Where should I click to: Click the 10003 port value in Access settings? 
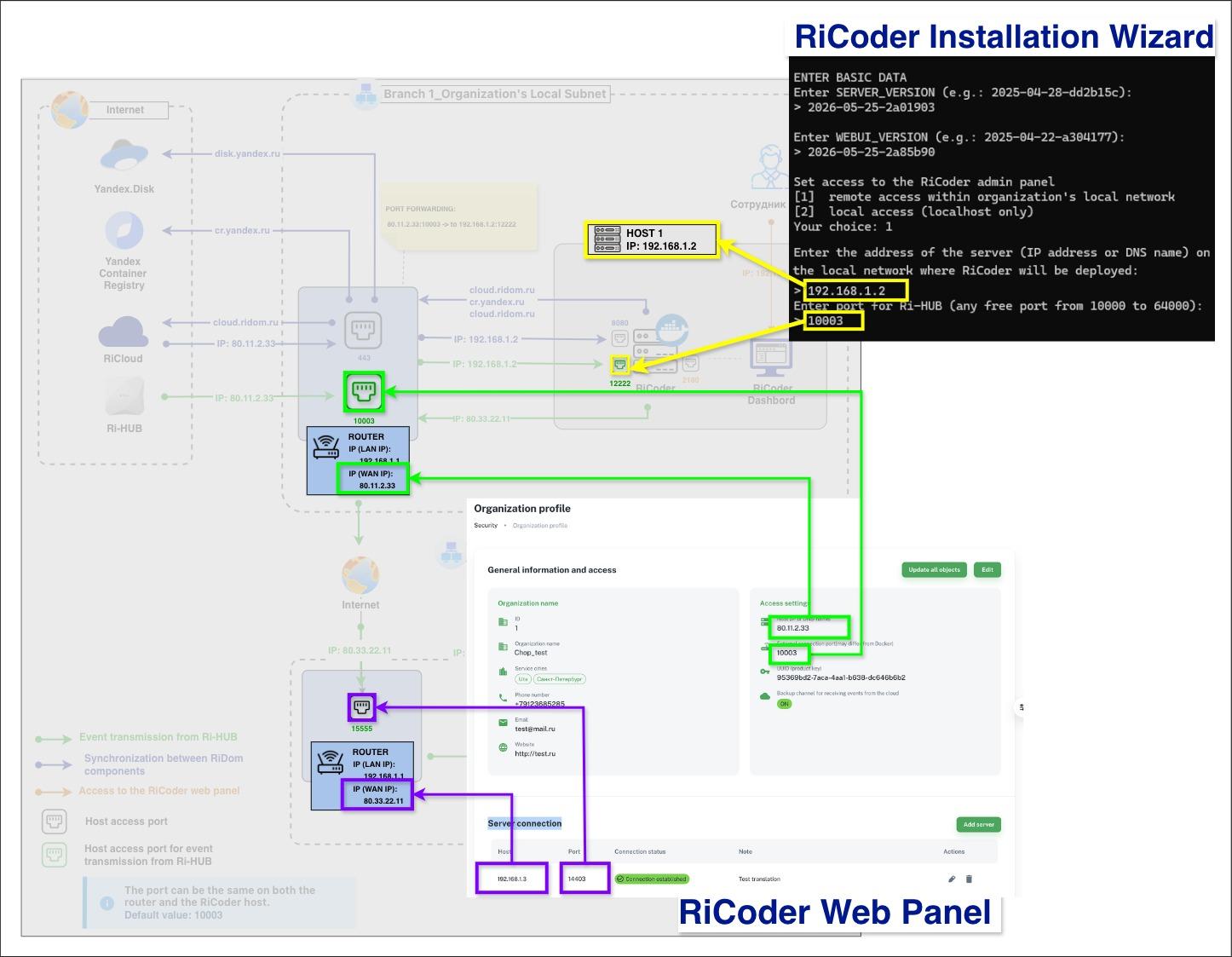pyautogui.click(x=786, y=653)
